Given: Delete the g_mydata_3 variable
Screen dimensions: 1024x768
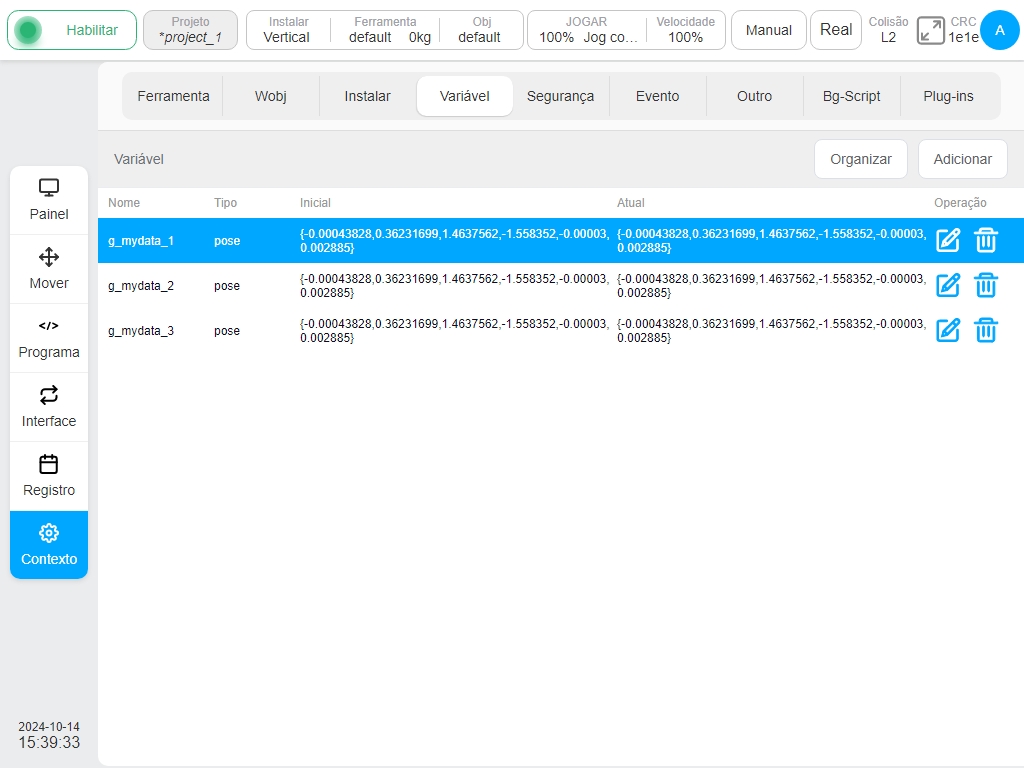Looking at the screenshot, I should [x=986, y=330].
